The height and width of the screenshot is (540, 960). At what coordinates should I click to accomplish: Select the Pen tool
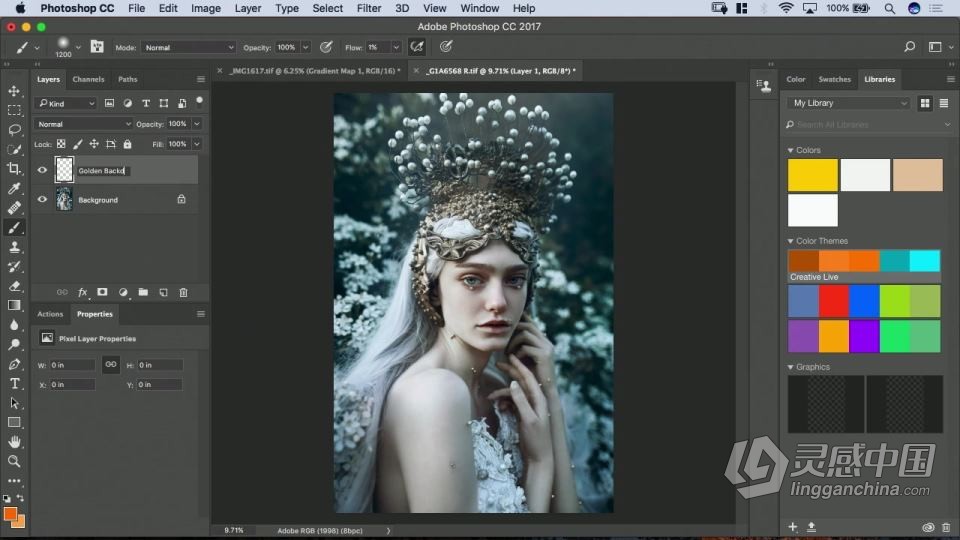click(x=14, y=364)
